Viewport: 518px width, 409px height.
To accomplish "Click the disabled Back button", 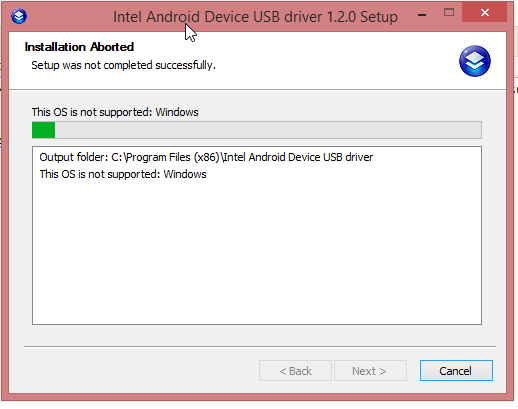I will 295,370.
